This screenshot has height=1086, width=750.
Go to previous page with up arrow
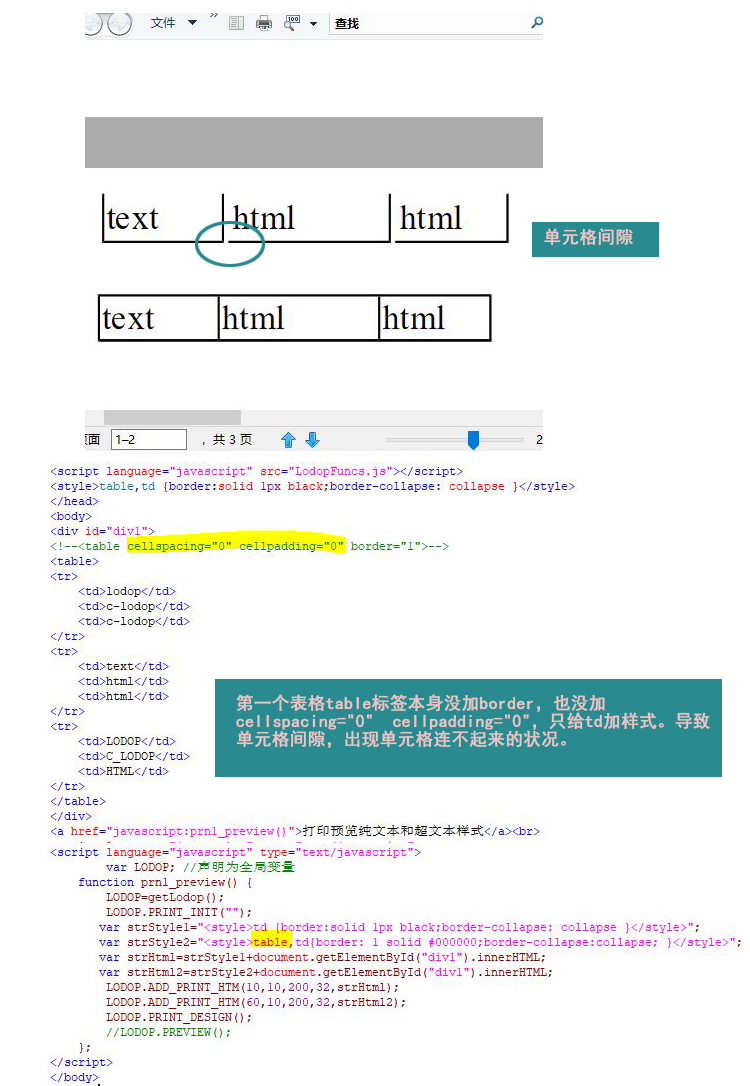[x=289, y=440]
